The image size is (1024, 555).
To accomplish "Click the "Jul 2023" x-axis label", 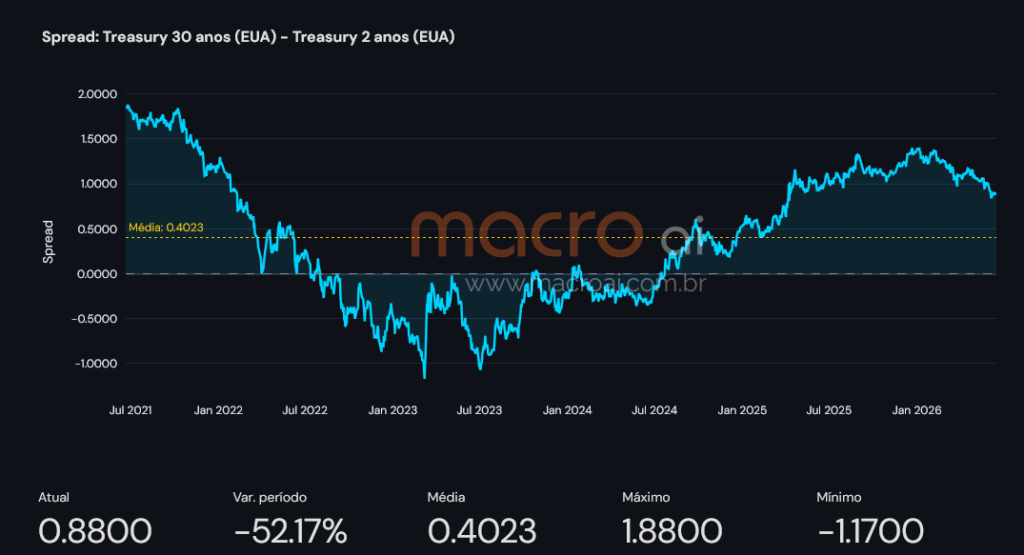I will 479,410.
